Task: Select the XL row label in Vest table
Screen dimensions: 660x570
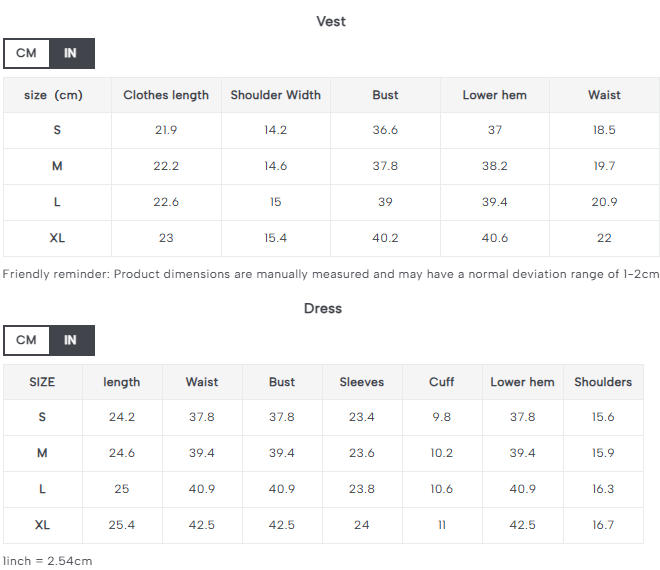Action: pyautogui.click(x=57, y=238)
